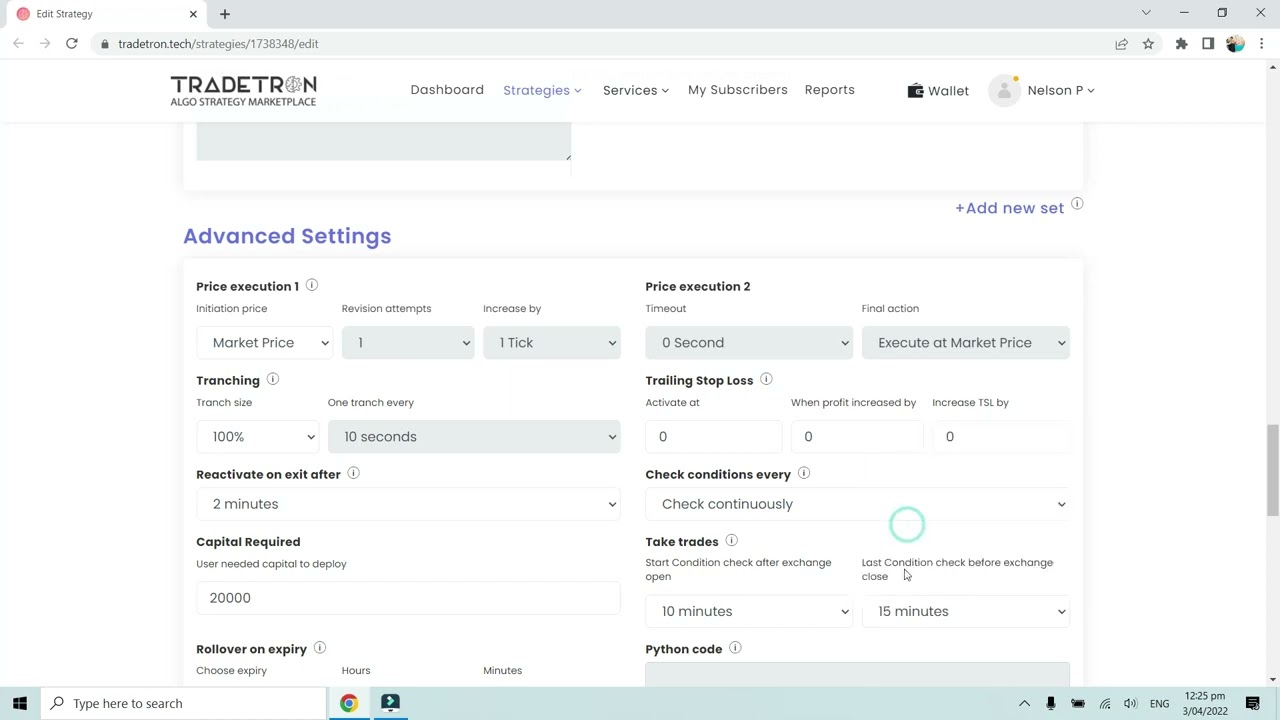Click info icon beside Tranching label
The height and width of the screenshot is (720, 1280).
pyautogui.click(x=272, y=379)
